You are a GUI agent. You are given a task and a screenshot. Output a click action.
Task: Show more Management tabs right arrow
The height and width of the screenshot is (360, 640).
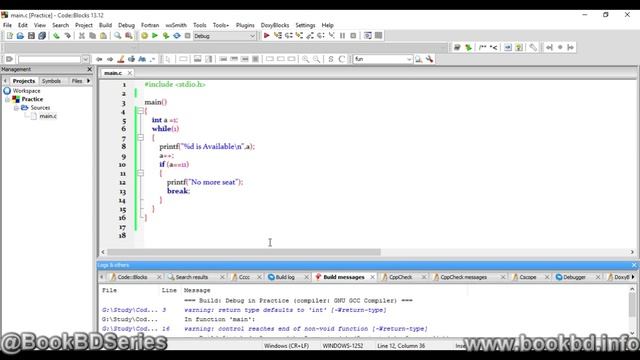point(89,81)
